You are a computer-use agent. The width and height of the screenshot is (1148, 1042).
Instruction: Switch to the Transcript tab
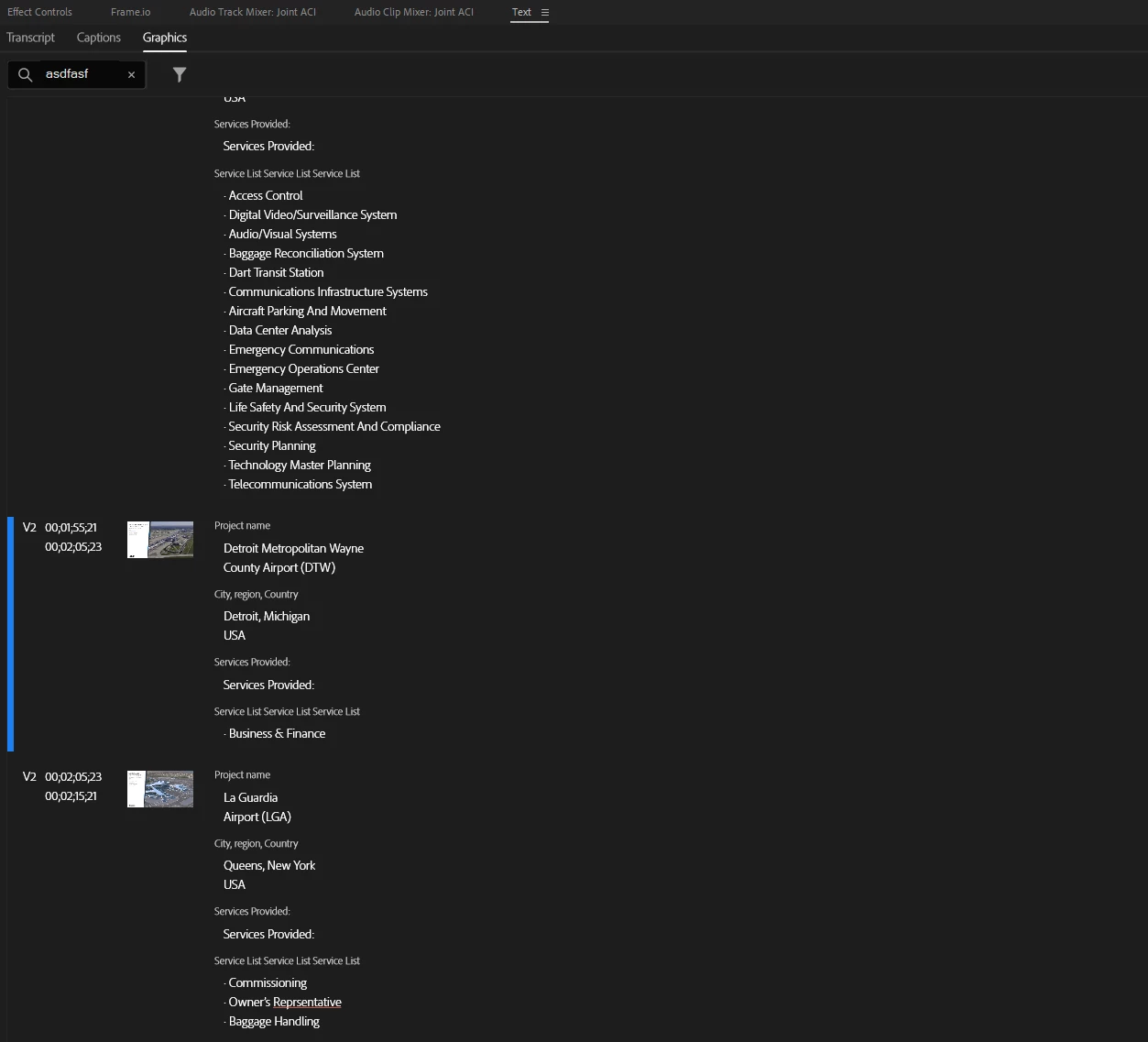30,38
